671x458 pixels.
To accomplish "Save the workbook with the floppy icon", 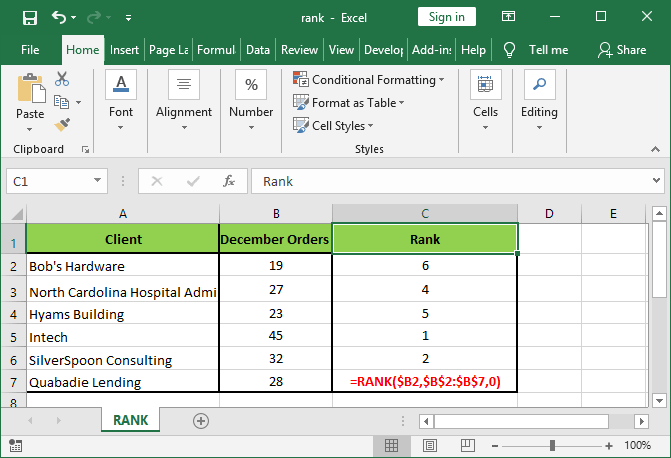I will pyautogui.click(x=30, y=18).
